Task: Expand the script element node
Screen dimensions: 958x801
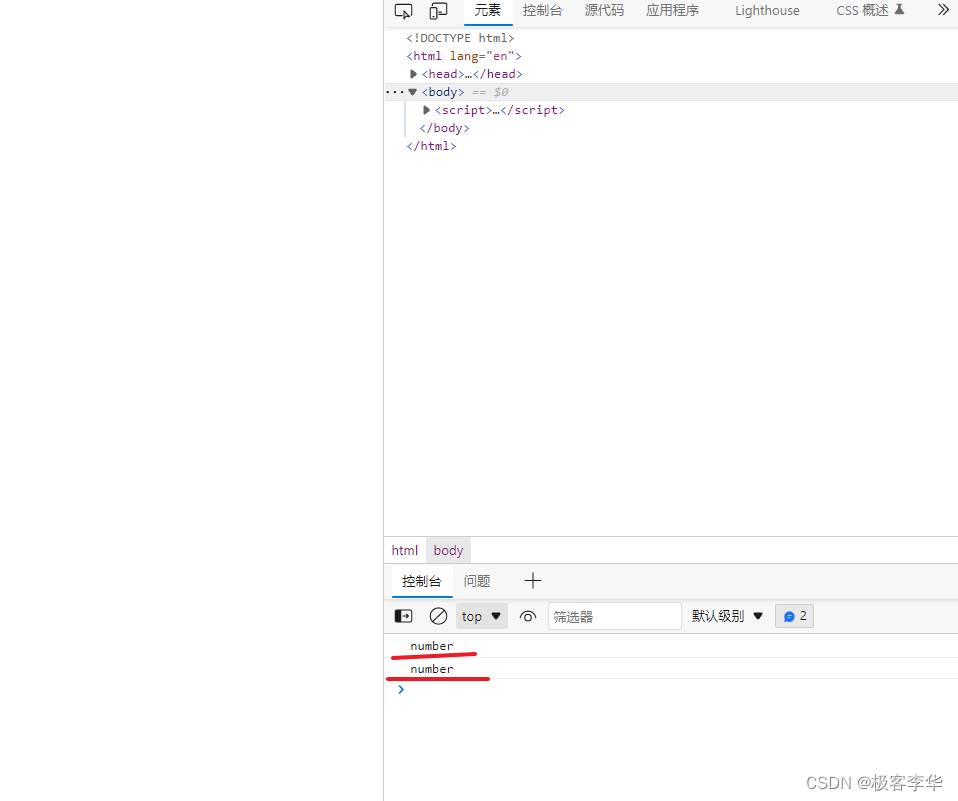Action: coord(426,110)
